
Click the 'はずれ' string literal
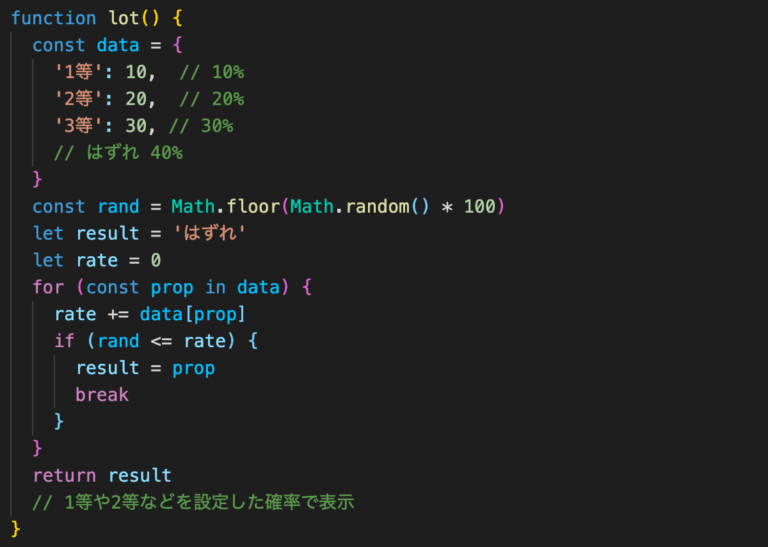point(210,234)
